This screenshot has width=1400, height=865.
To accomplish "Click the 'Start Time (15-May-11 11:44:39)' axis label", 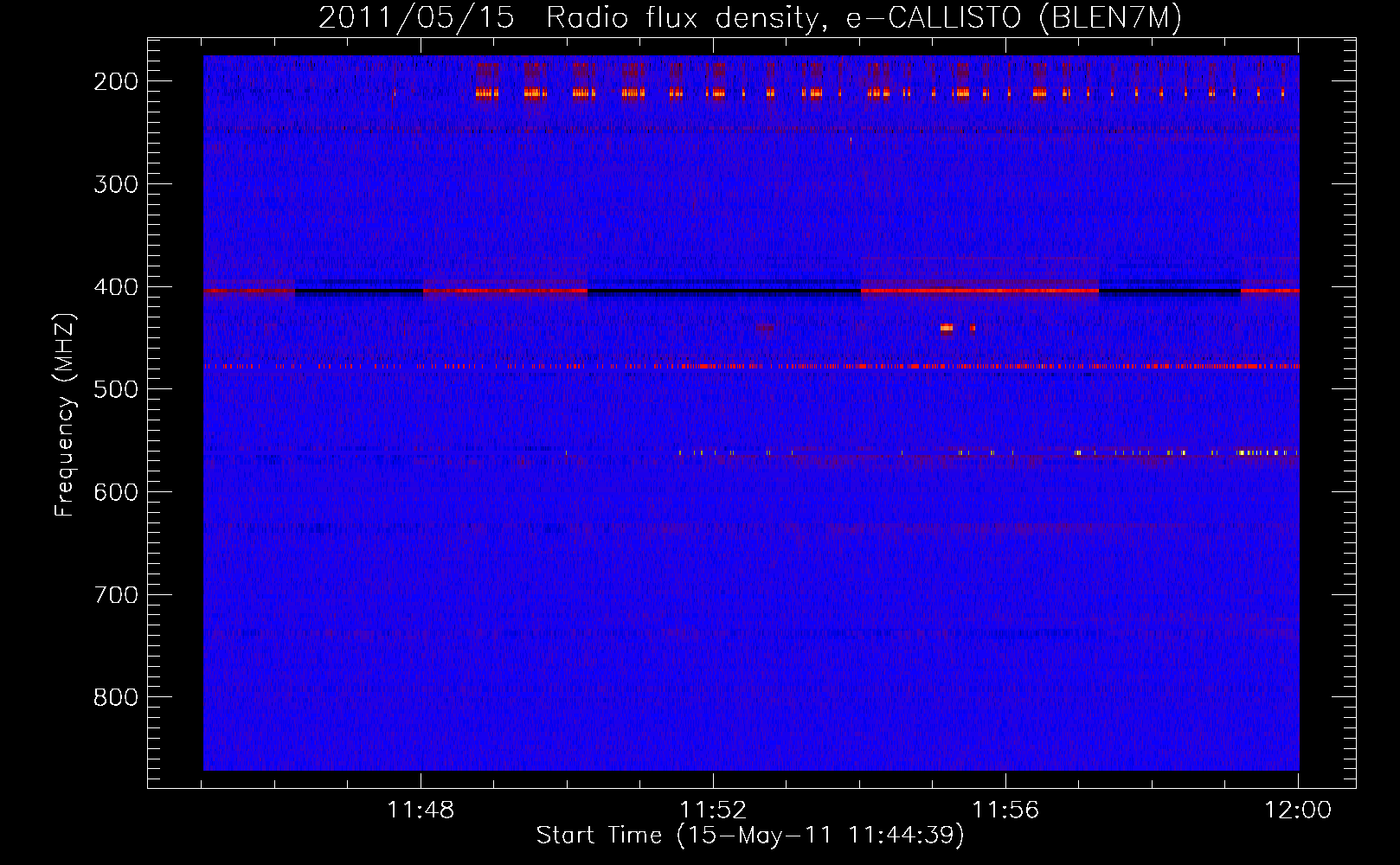I will [750, 836].
